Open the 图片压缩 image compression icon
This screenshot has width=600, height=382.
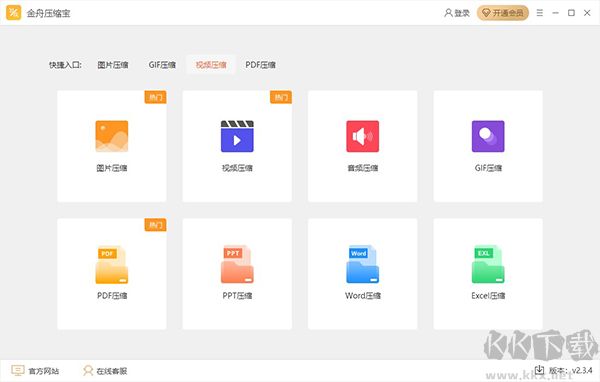pos(112,136)
